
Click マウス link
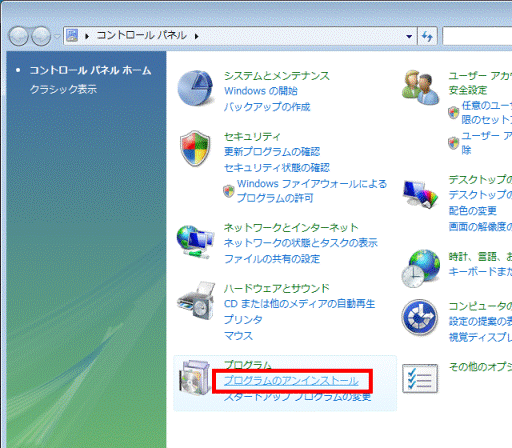238,336
